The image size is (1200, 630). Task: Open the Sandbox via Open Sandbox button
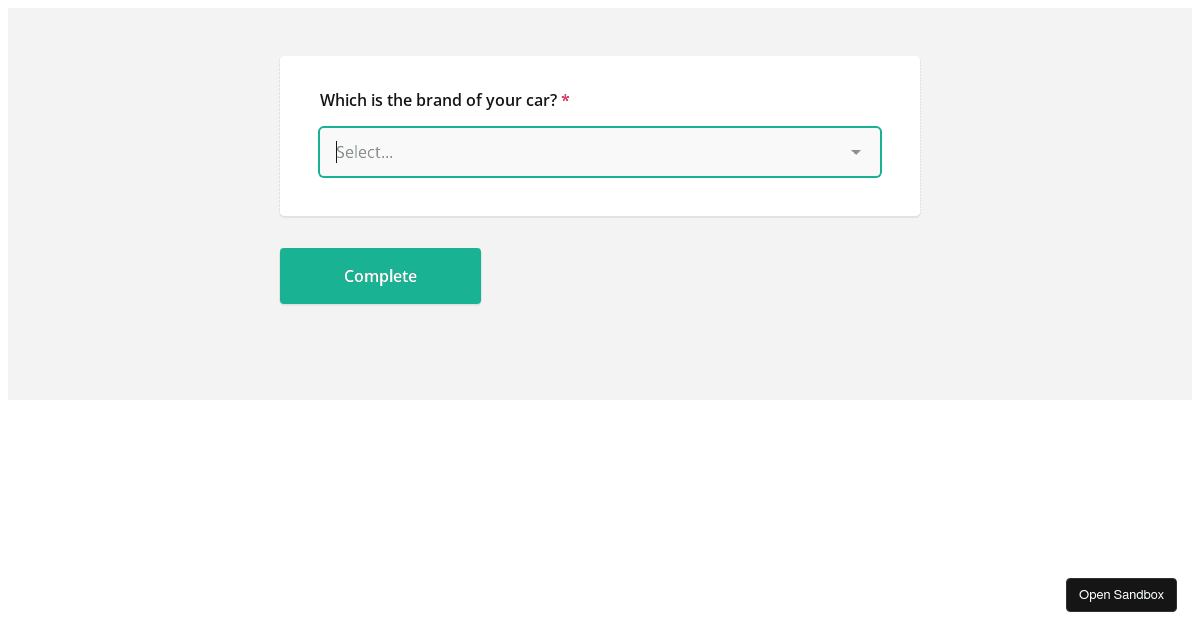1121,595
